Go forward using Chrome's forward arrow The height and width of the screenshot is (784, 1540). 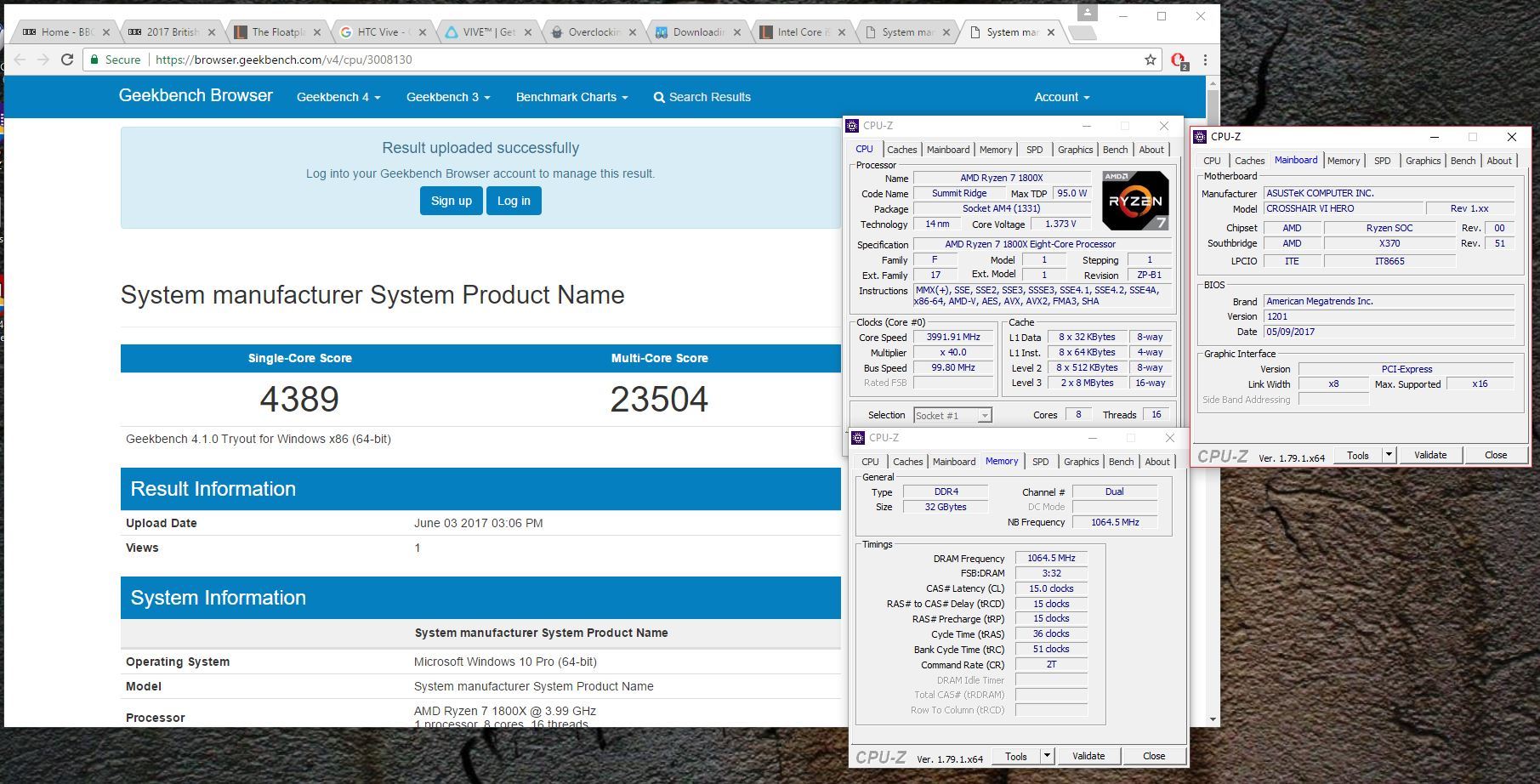point(43,60)
